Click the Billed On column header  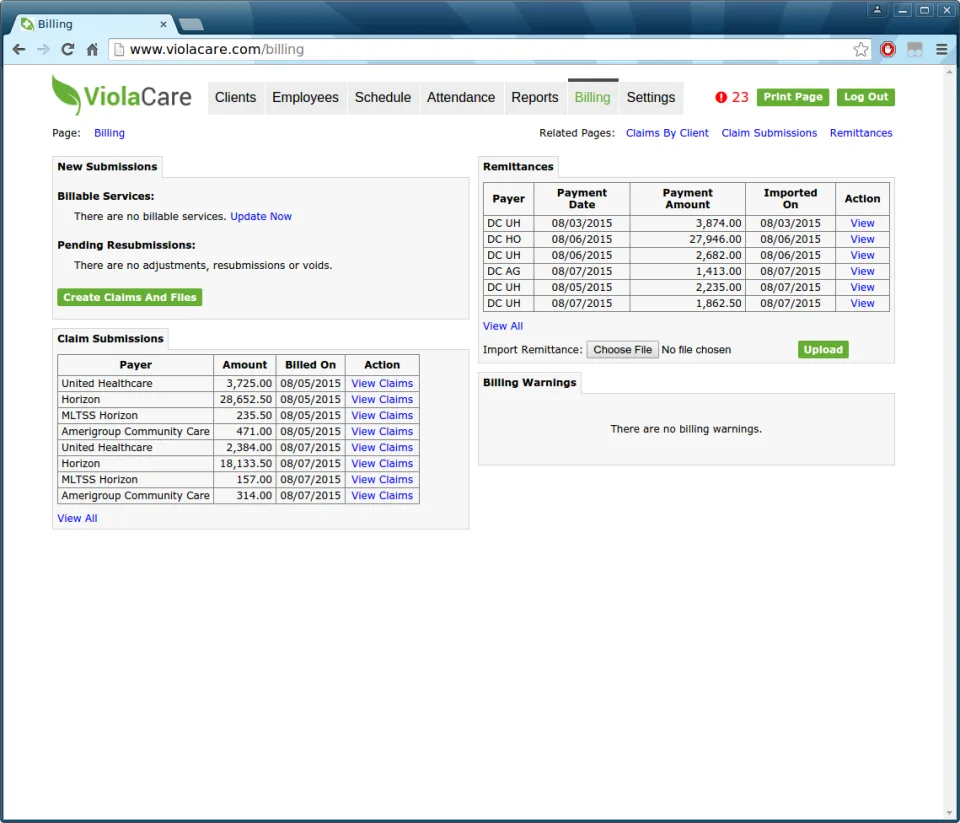pyautogui.click(x=310, y=365)
